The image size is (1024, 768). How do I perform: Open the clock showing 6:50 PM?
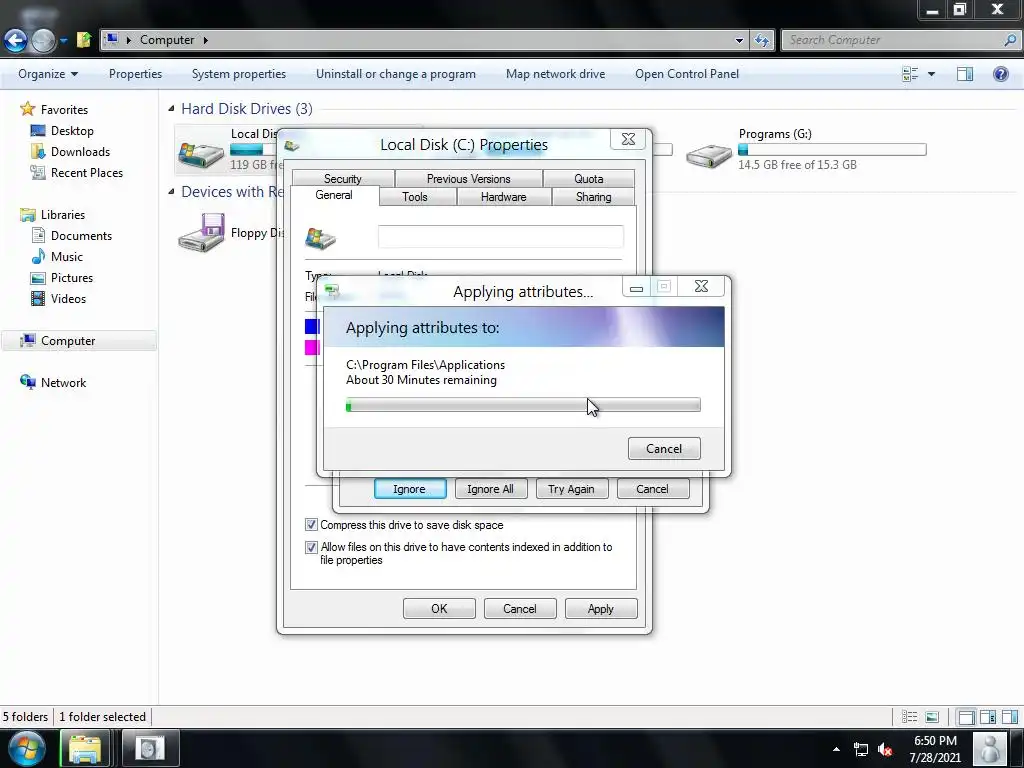935,749
